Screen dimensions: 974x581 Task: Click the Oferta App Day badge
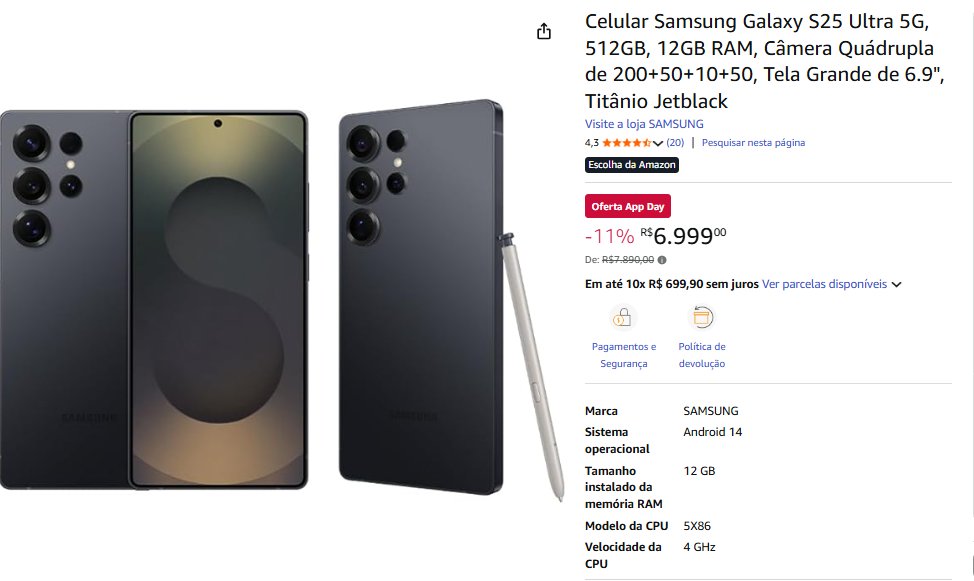coord(627,206)
